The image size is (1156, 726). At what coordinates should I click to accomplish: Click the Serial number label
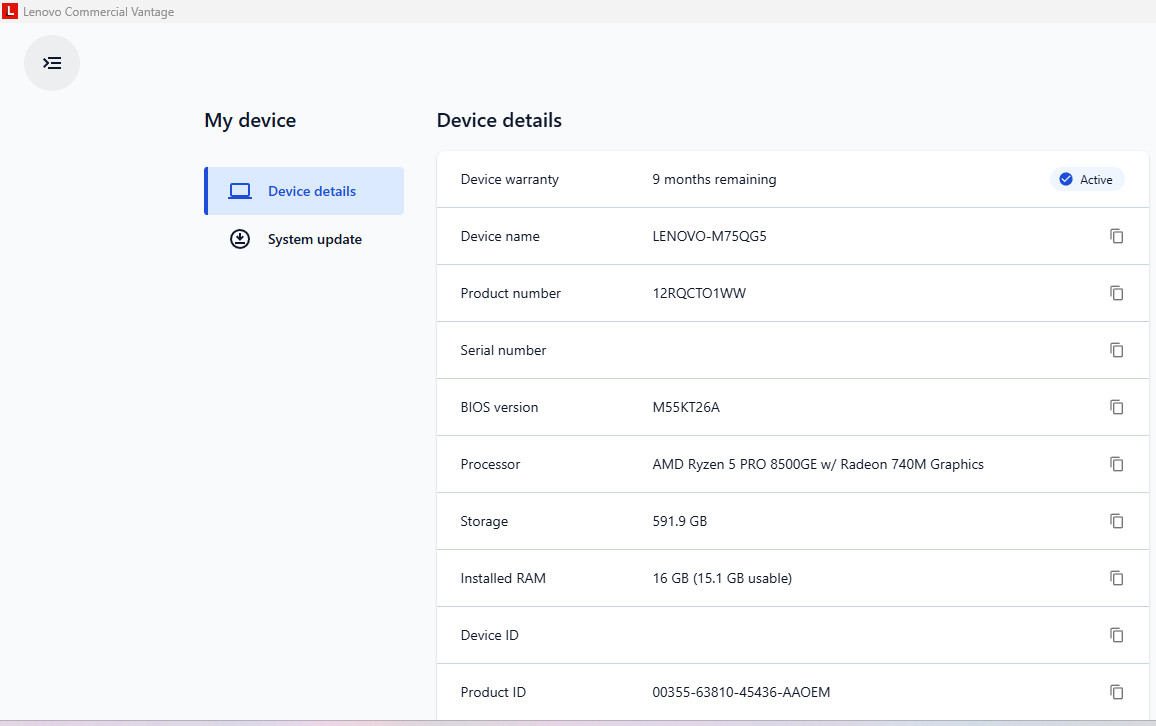pyautogui.click(x=503, y=350)
